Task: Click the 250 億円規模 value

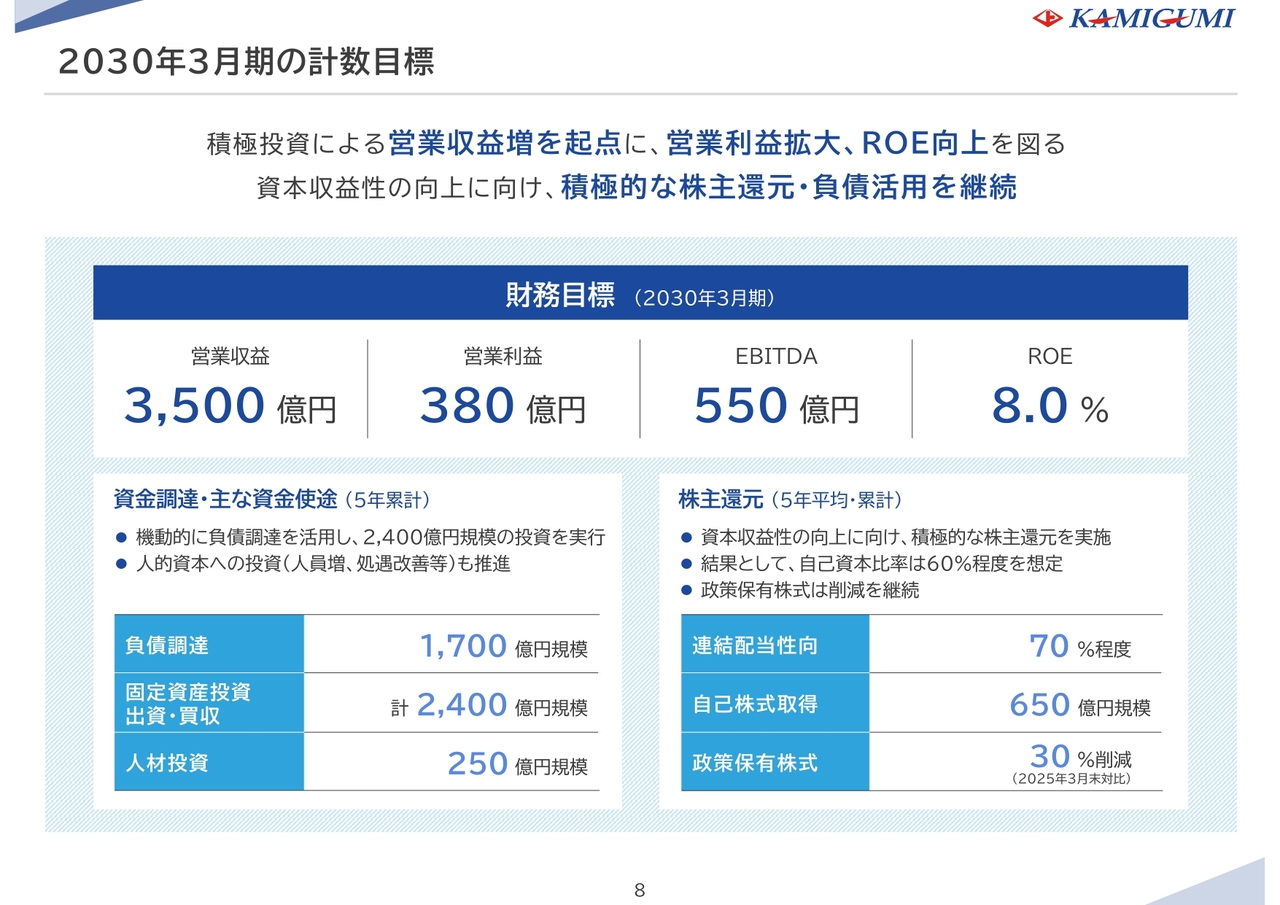Action: [x=518, y=765]
